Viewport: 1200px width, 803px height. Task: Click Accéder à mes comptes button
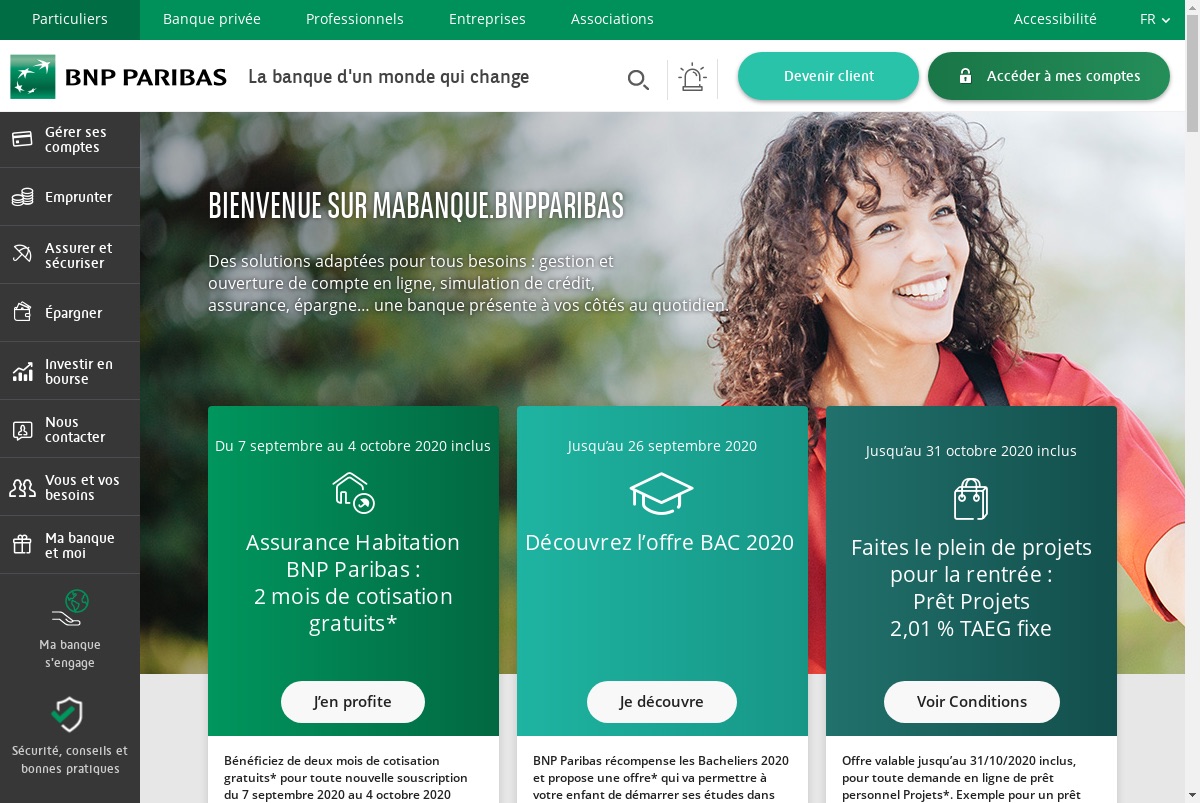[x=1049, y=76]
